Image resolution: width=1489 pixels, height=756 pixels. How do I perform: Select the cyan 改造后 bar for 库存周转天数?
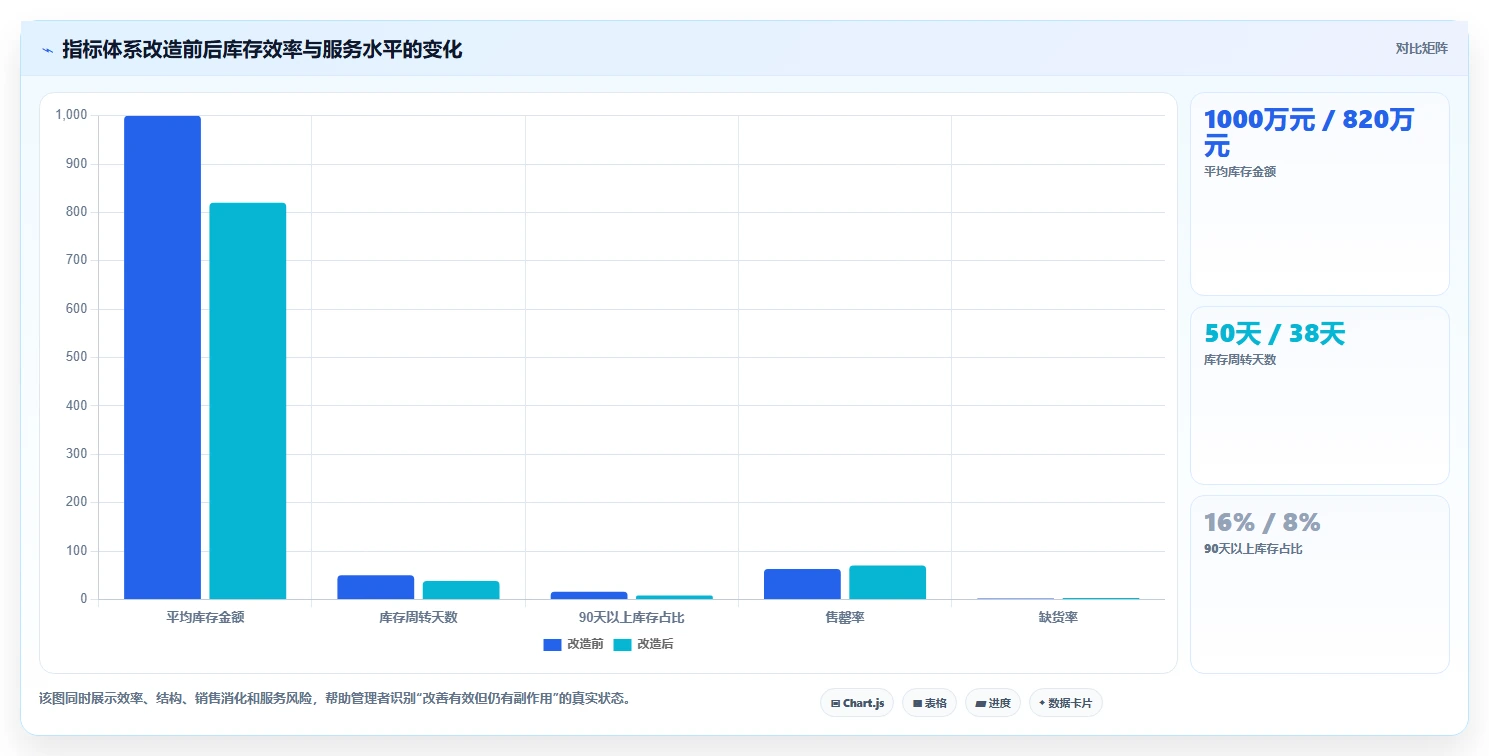pos(461,590)
